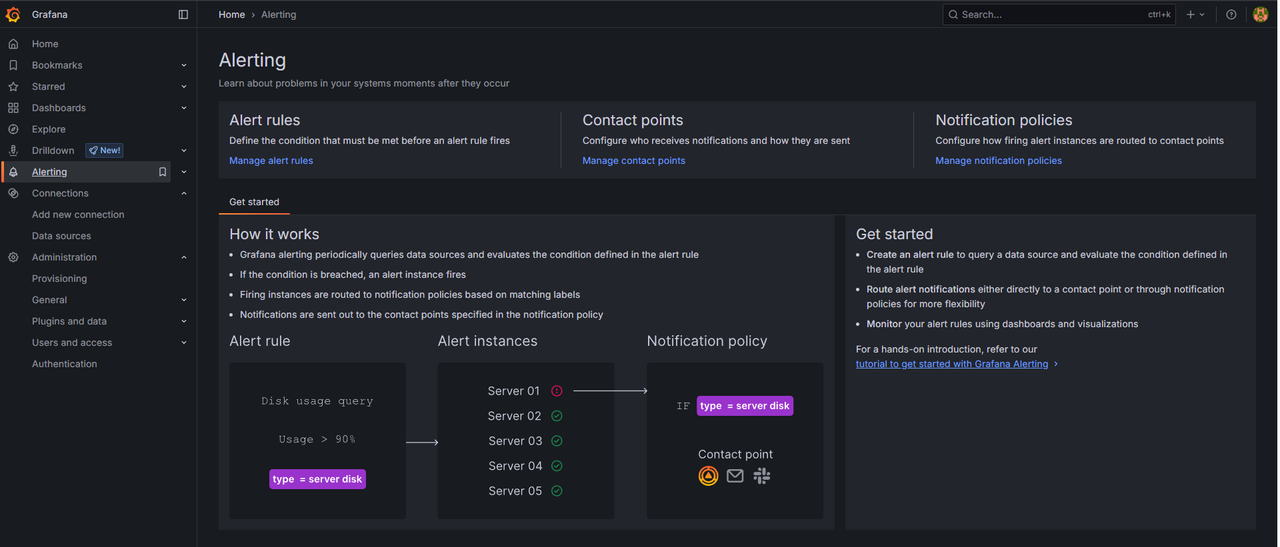The height and width of the screenshot is (547, 1280).
Task: Expand the Alerting section chevron
Action: click(184, 172)
